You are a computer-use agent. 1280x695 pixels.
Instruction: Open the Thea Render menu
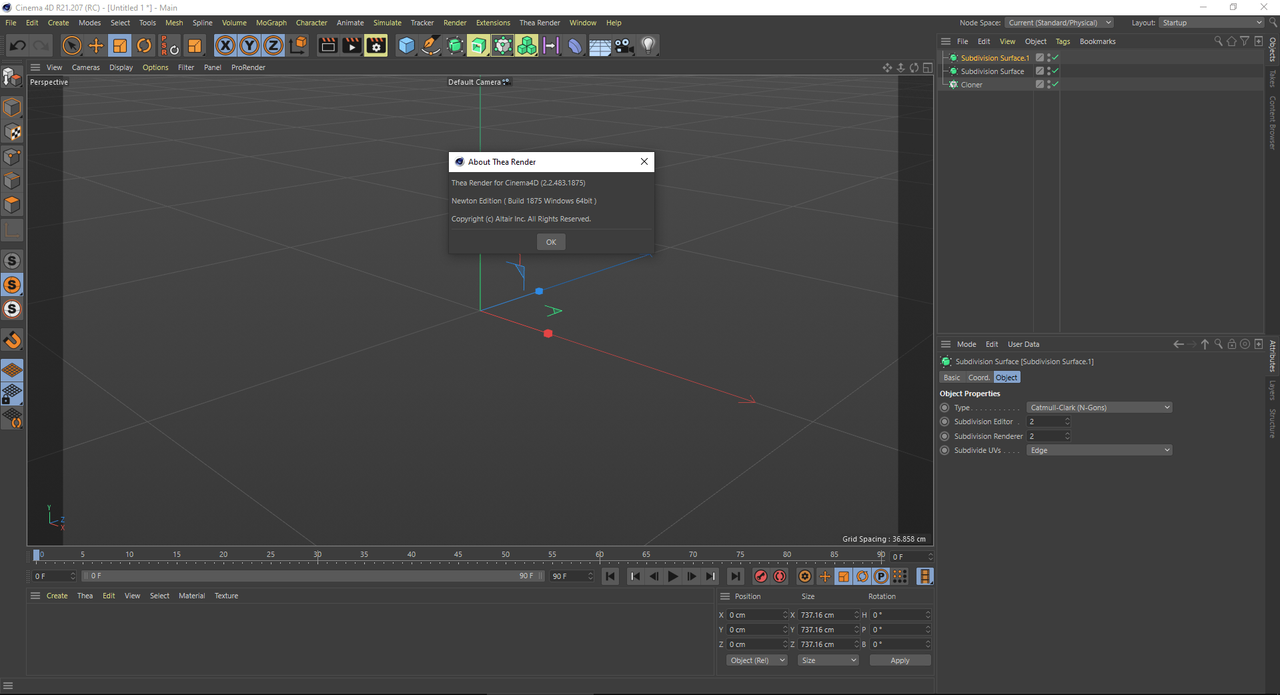coord(540,22)
